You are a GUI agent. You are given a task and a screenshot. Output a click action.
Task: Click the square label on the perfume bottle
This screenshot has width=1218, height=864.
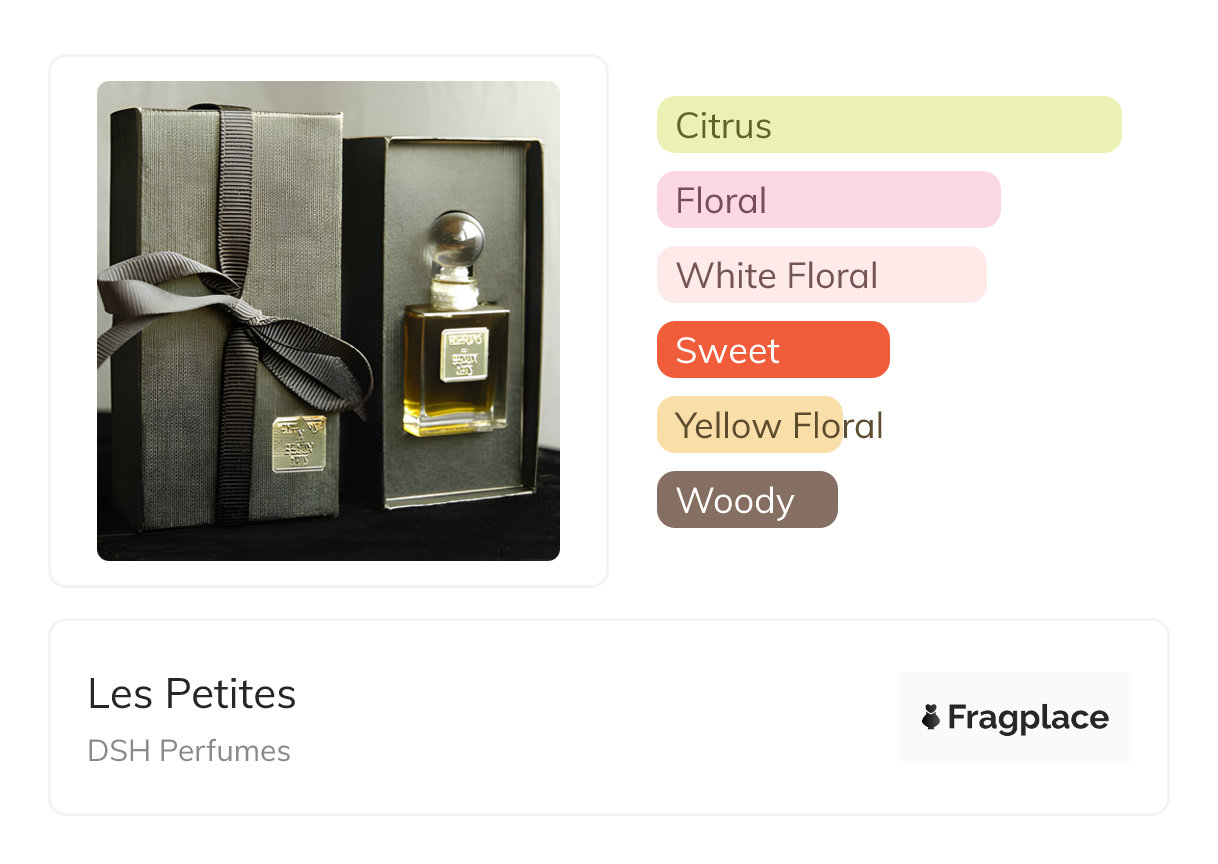[x=464, y=353]
